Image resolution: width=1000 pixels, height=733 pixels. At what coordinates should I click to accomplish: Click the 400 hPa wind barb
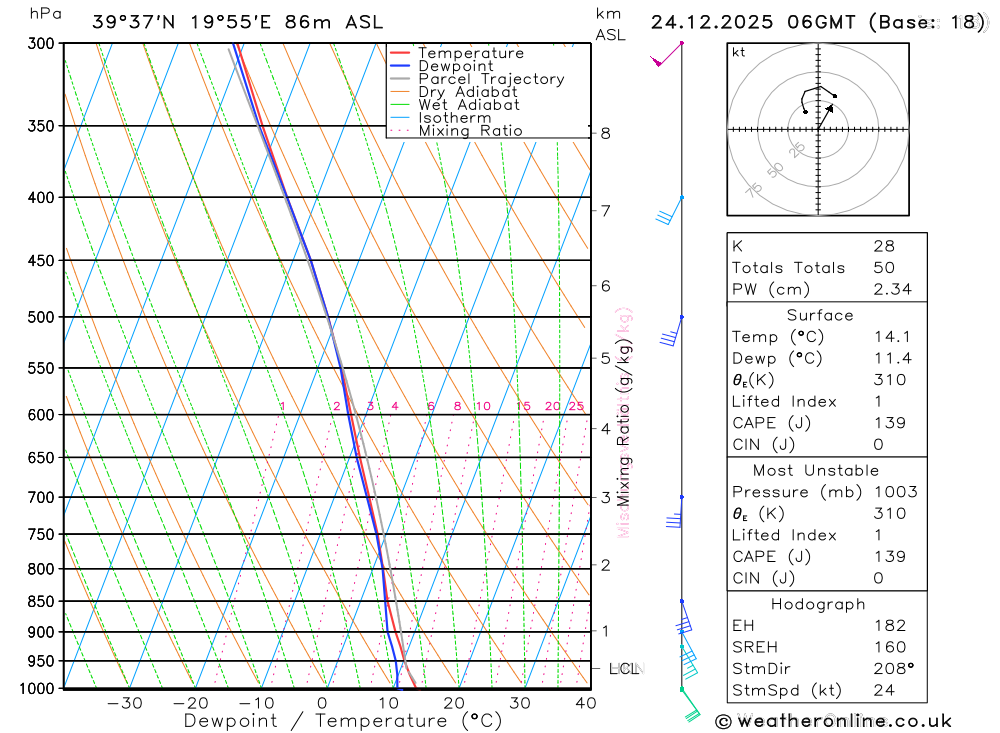point(670,211)
